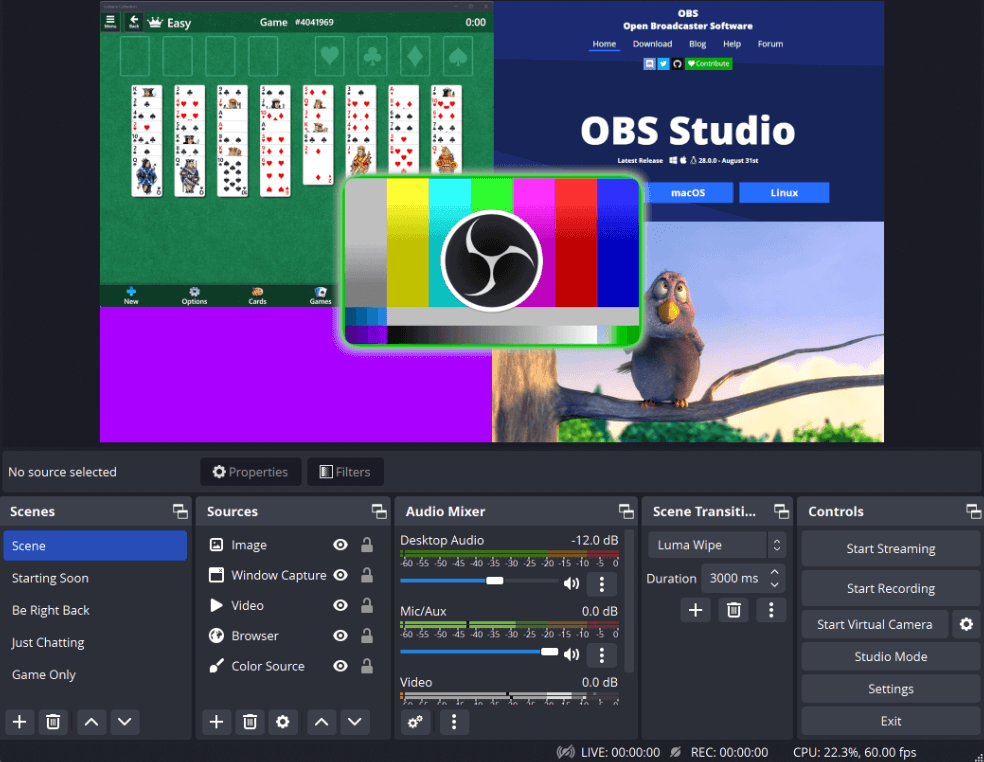The width and height of the screenshot is (984, 762).
Task: Open source properties gear in Sources toolbar
Action: [283, 722]
